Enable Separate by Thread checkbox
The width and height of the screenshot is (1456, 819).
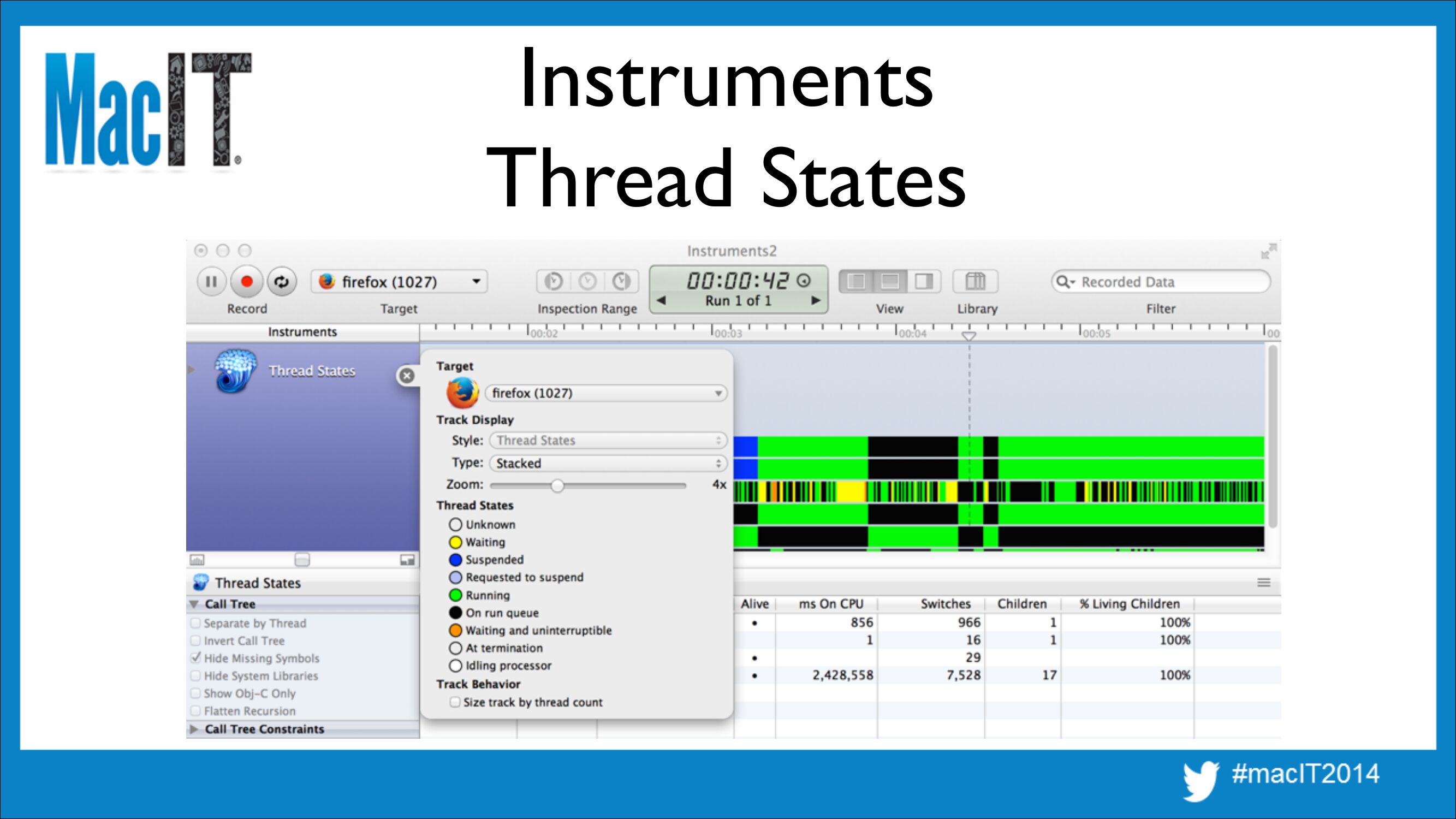[195, 623]
